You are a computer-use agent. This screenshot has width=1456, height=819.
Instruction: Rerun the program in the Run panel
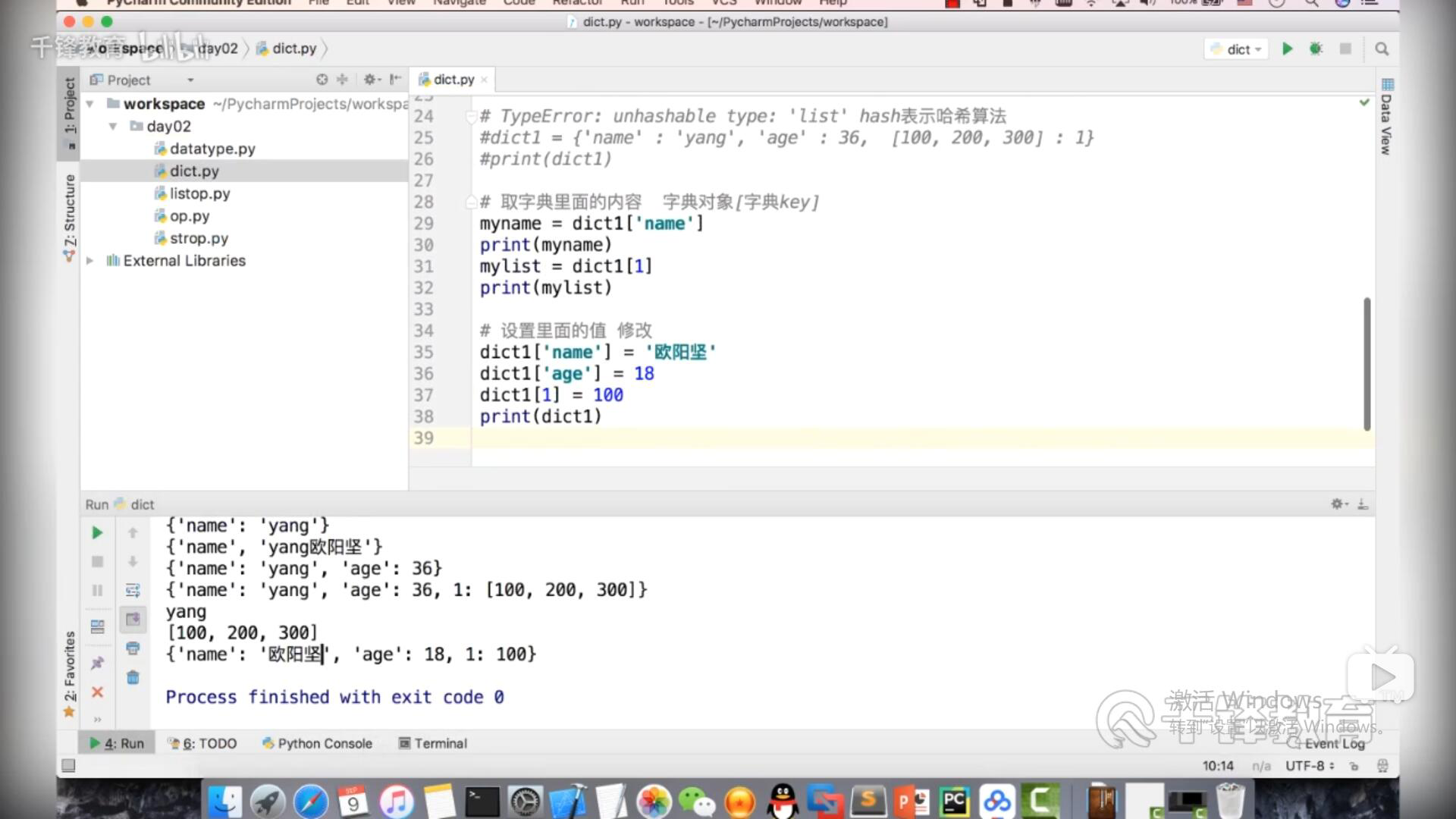pos(97,532)
